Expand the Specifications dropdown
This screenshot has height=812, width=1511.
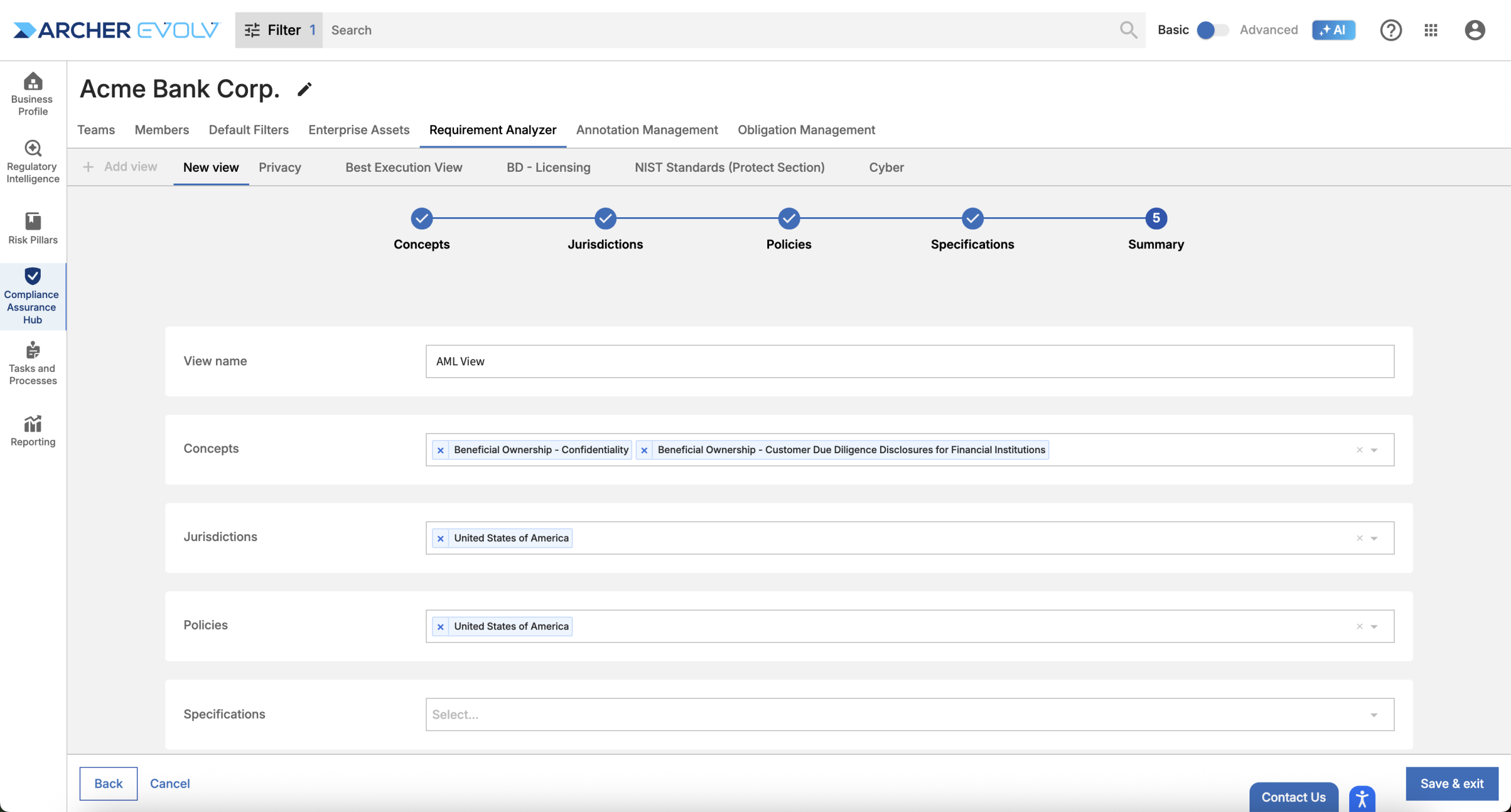click(1373, 715)
